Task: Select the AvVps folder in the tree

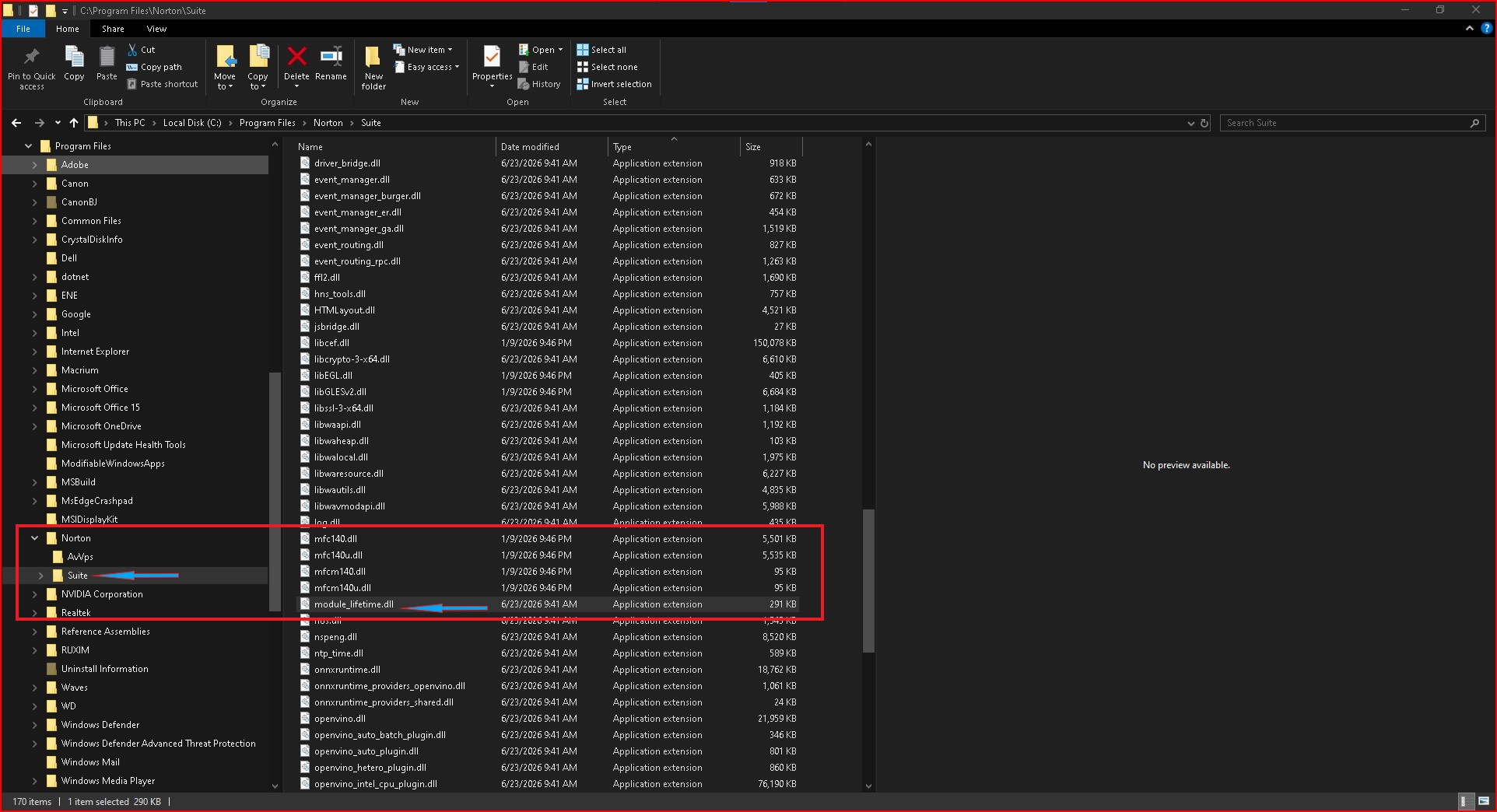Action: pyautogui.click(x=79, y=557)
